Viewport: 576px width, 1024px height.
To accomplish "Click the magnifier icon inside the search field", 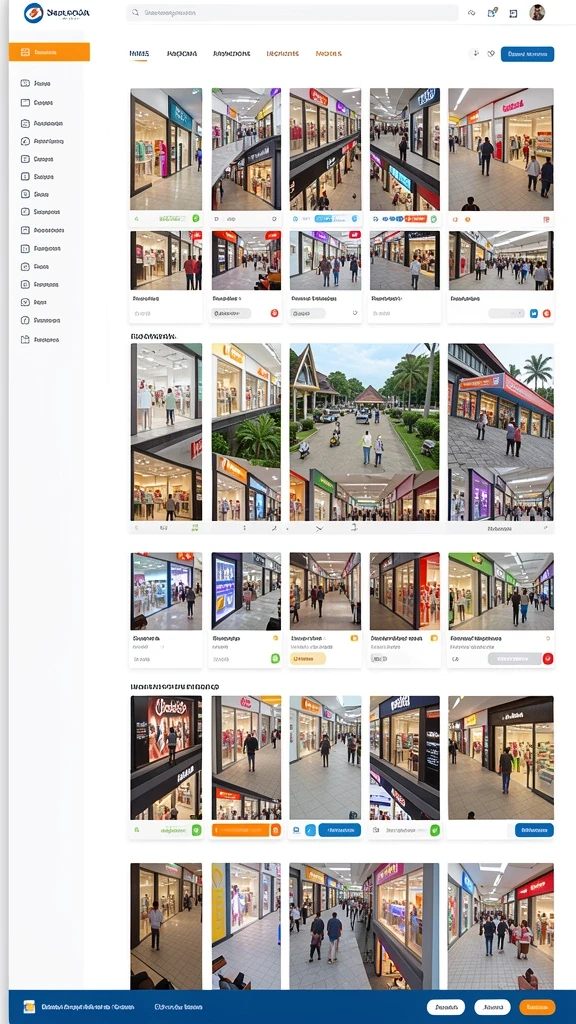I will (135, 12).
